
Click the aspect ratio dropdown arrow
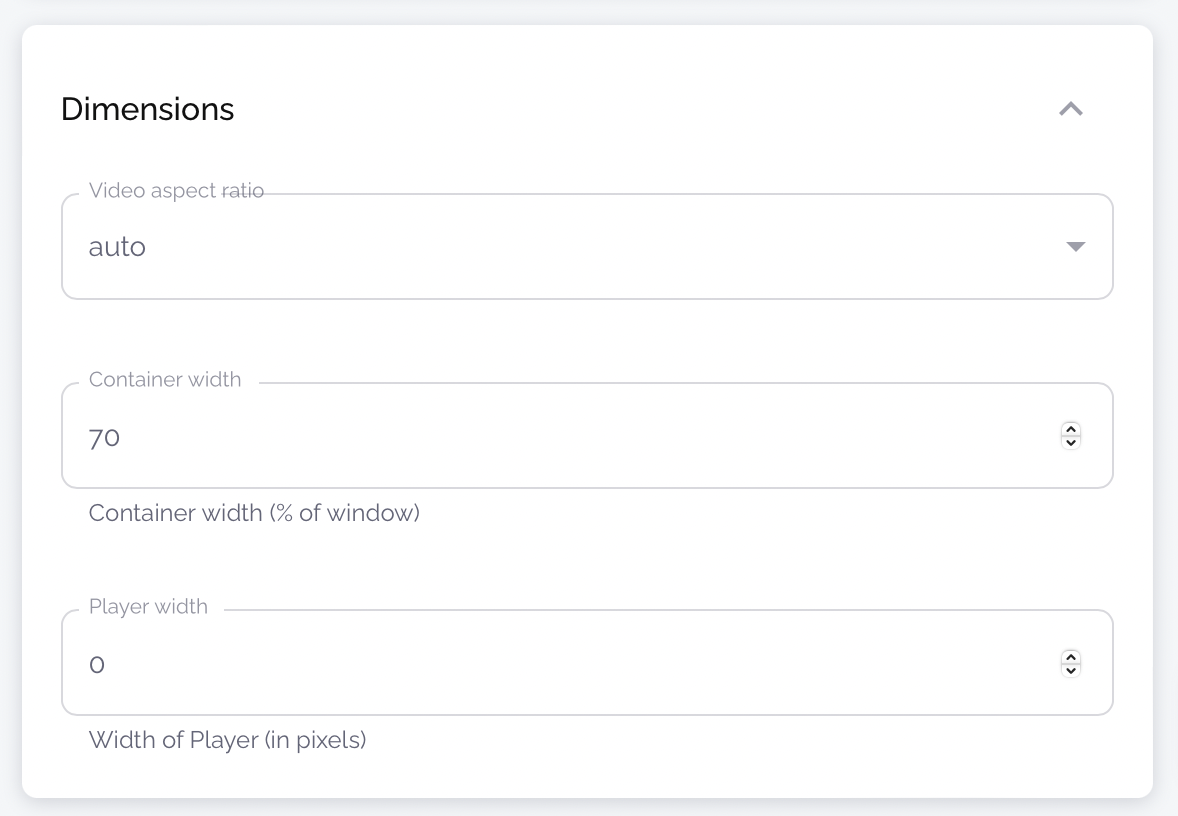[x=1076, y=247]
